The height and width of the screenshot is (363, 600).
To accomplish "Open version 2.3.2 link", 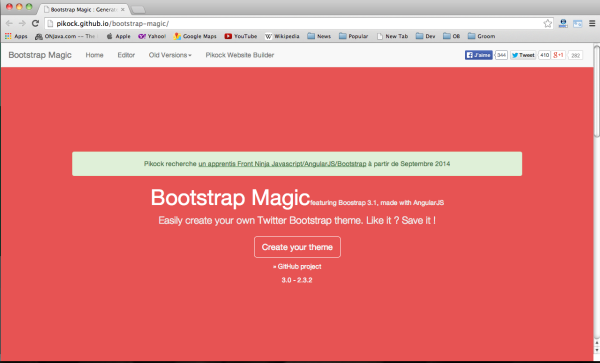I will pyautogui.click(x=305, y=280).
